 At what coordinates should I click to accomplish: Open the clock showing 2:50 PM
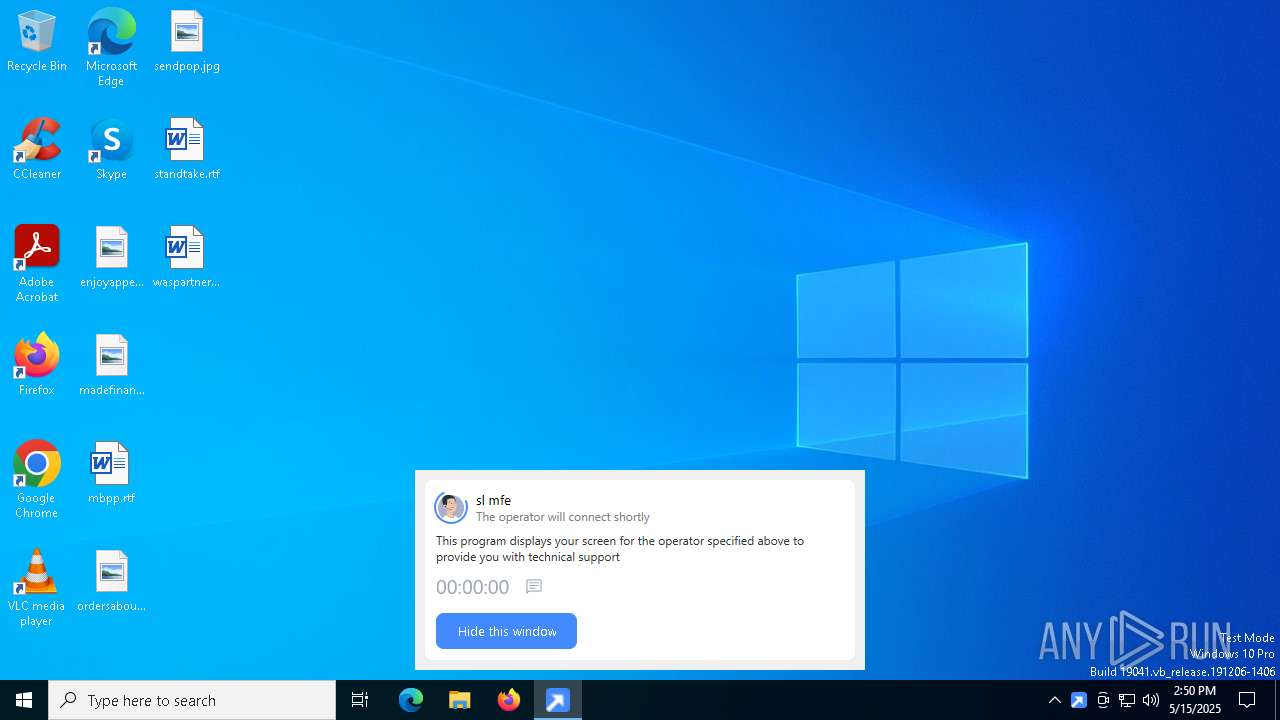coord(1195,700)
